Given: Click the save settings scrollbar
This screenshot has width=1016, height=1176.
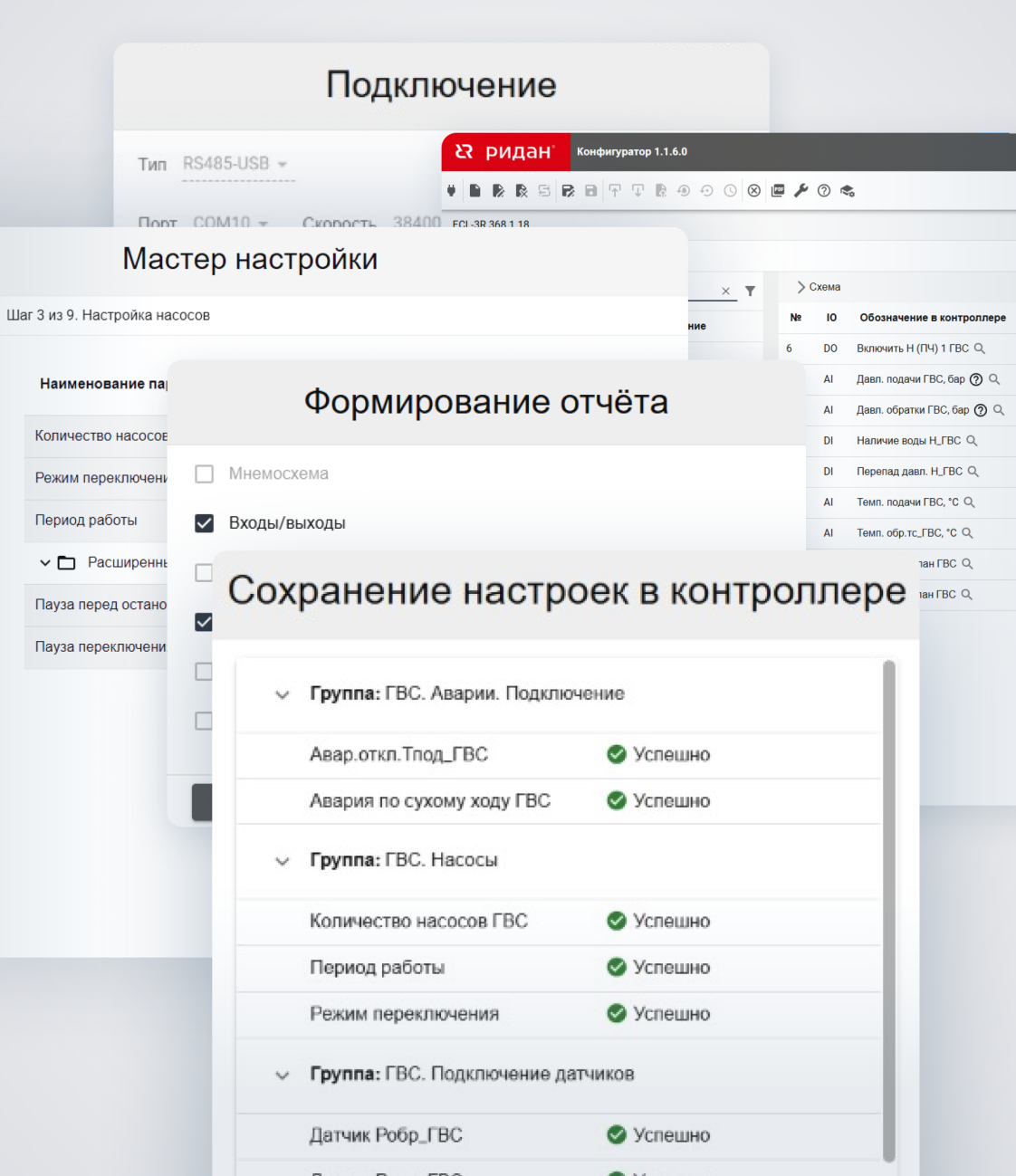Looking at the screenshot, I should 888,905.
